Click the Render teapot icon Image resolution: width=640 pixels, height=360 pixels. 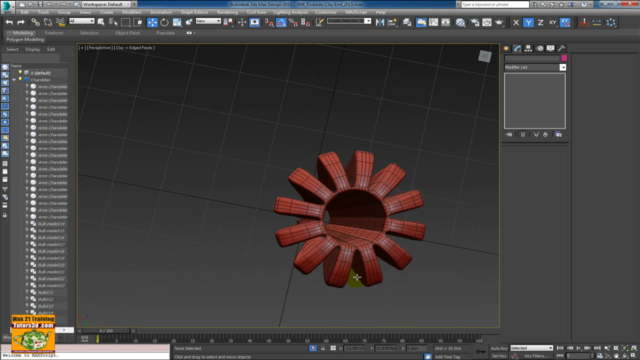499,22
